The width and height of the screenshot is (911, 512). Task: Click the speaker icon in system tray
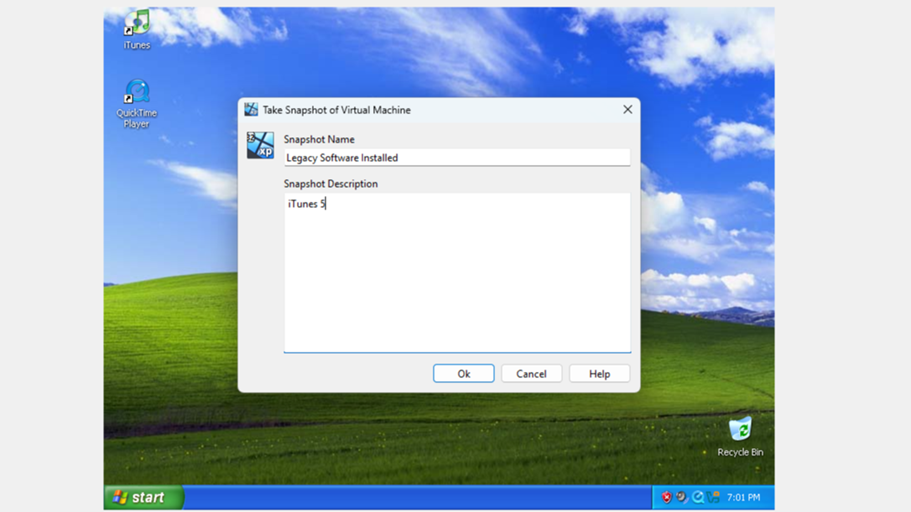682,497
